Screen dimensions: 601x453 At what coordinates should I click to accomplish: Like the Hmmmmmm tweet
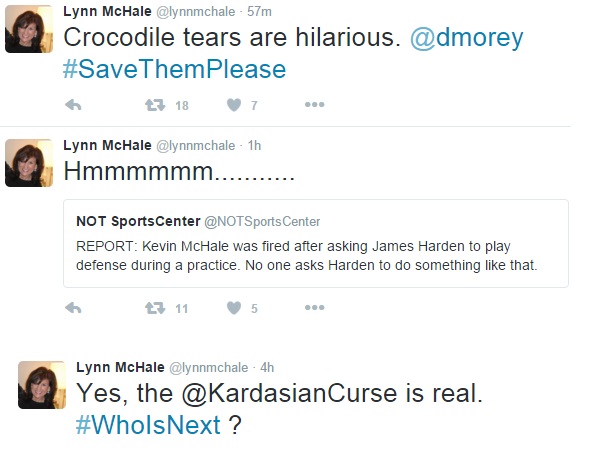pos(233,309)
